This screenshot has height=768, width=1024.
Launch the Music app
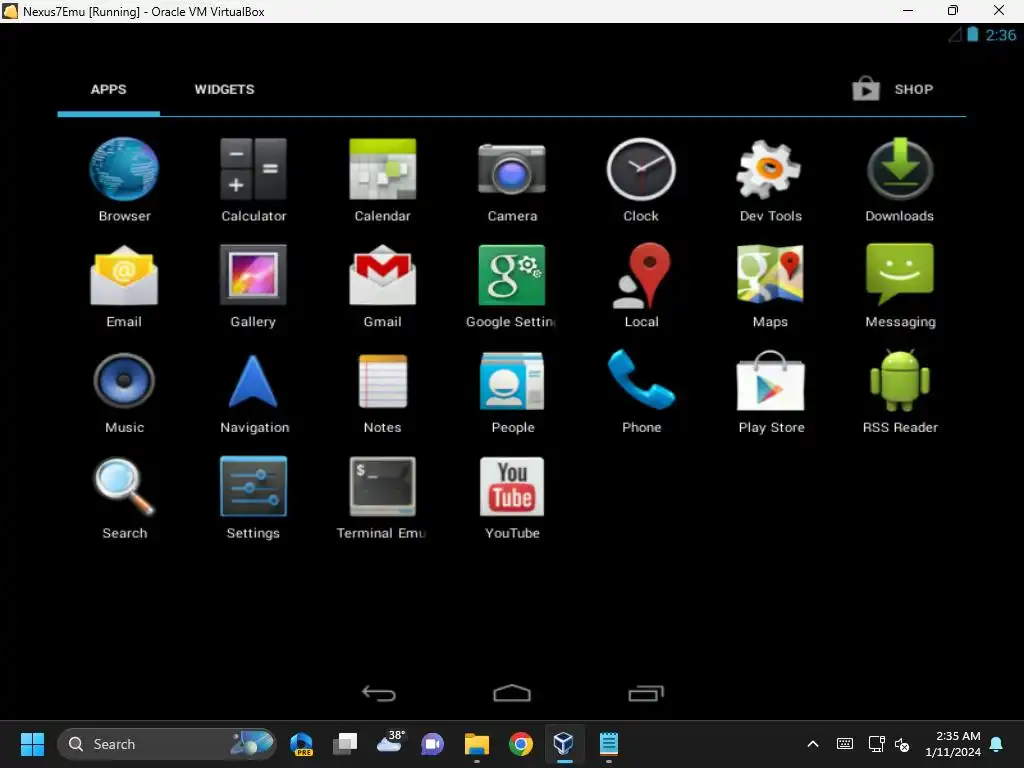coord(124,391)
